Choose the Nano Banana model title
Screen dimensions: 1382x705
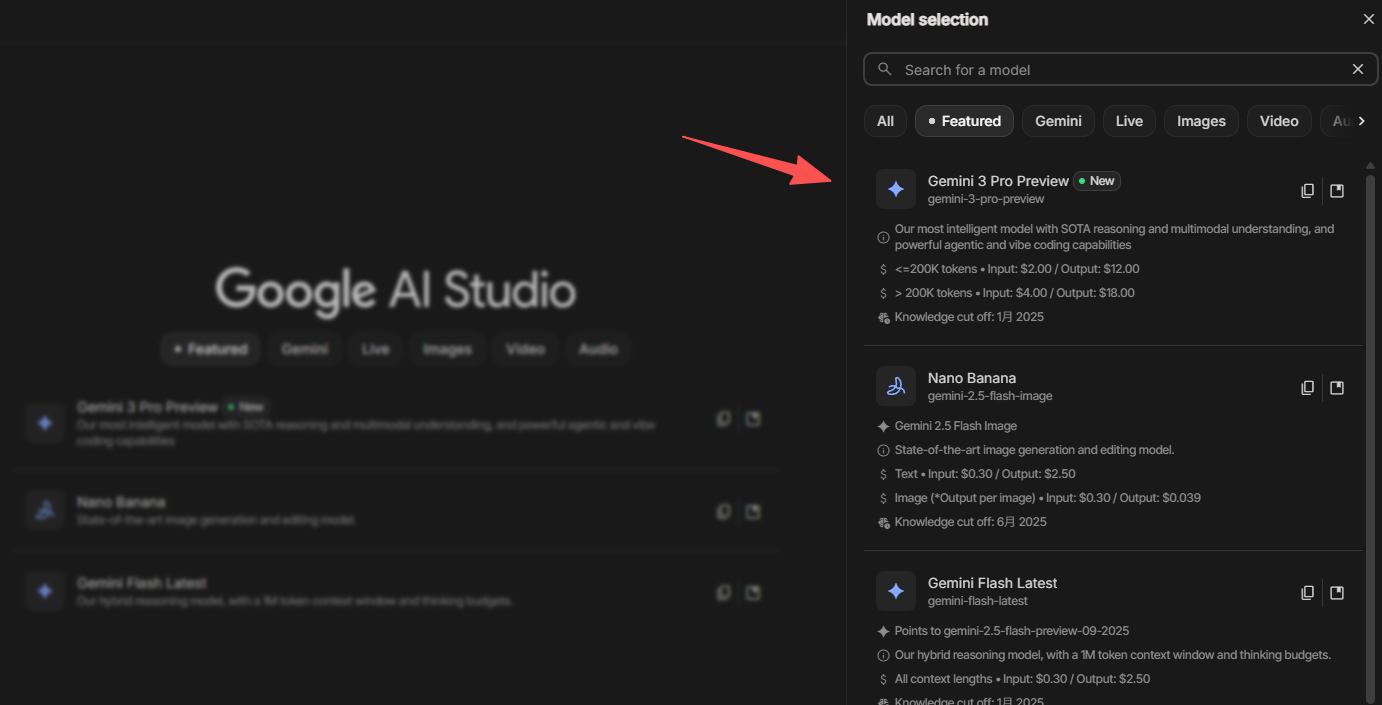pyautogui.click(x=972, y=378)
